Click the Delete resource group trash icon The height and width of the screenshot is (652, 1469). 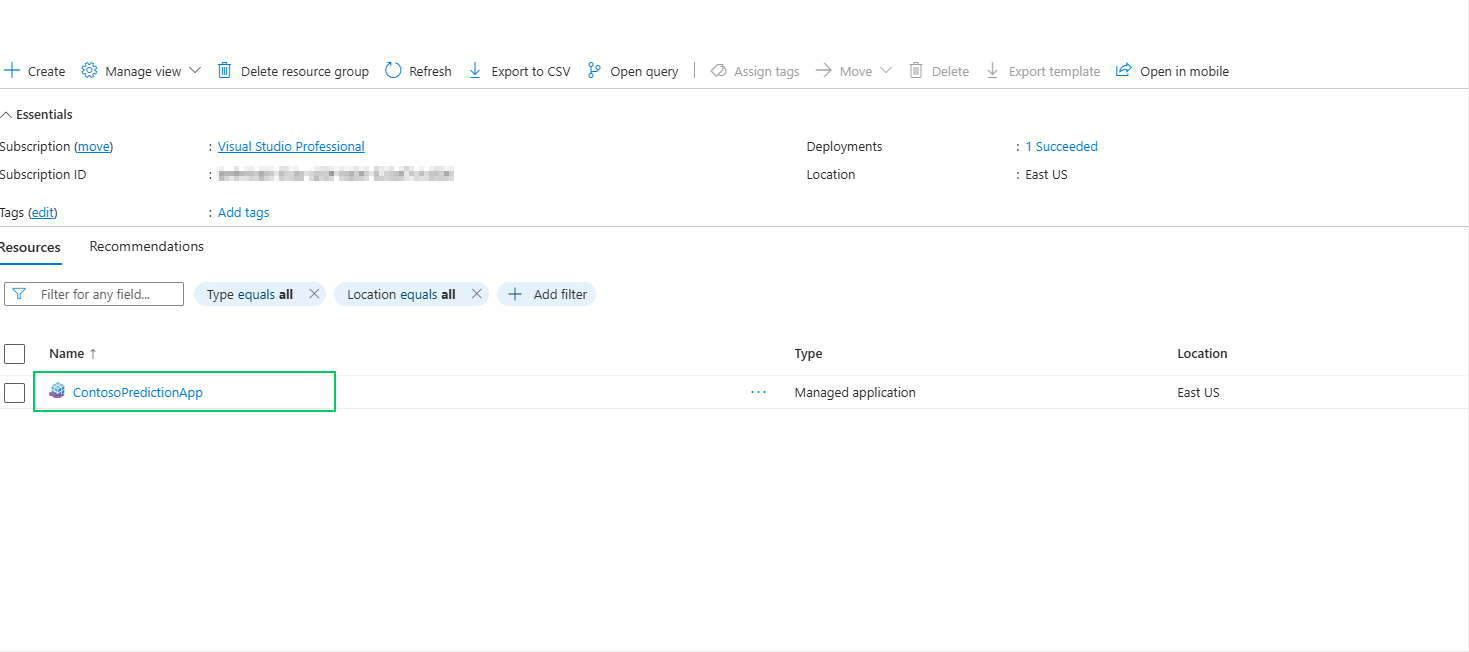point(225,71)
